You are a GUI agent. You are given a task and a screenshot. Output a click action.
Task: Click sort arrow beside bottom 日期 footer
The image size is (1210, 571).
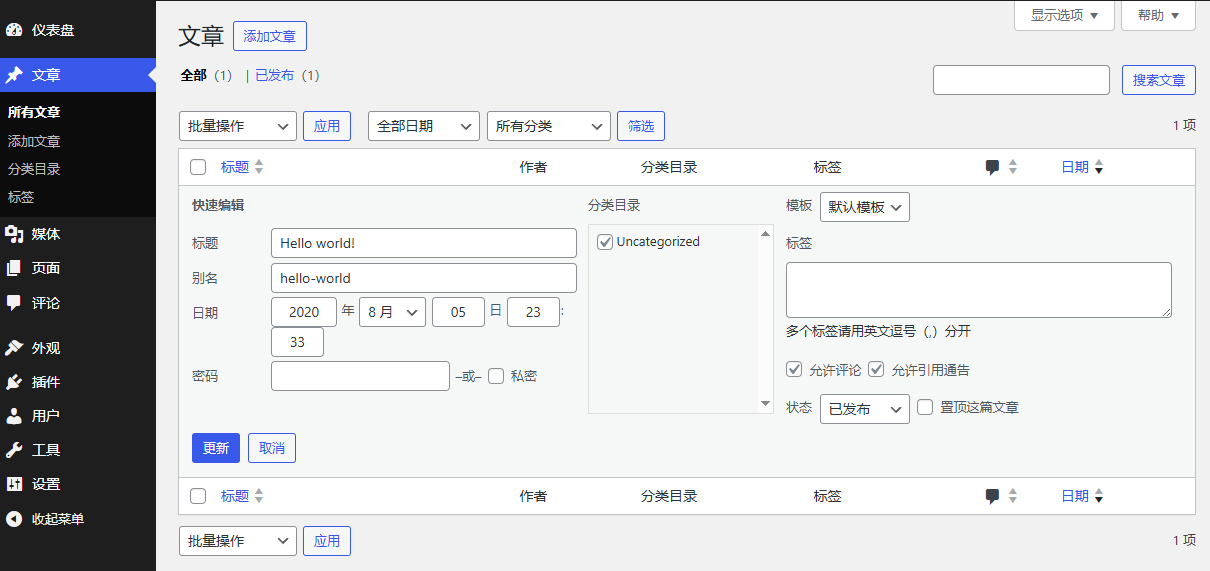[x=1099, y=496]
